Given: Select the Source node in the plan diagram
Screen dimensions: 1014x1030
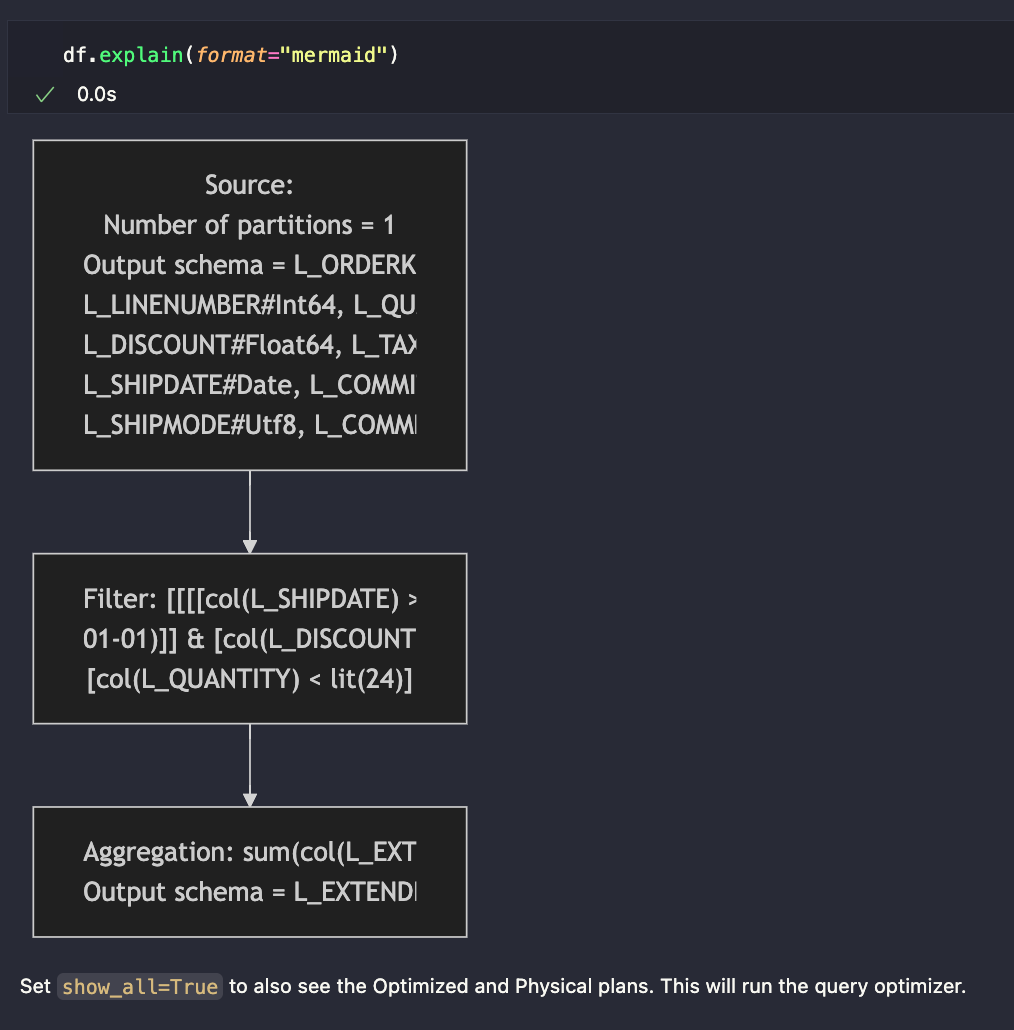Looking at the screenshot, I should pyautogui.click(x=249, y=304).
